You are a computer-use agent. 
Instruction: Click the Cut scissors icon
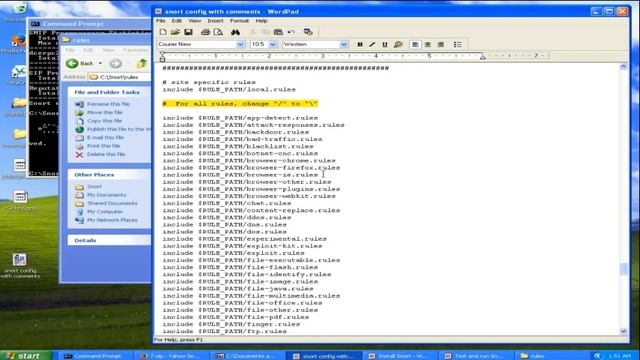click(253, 32)
